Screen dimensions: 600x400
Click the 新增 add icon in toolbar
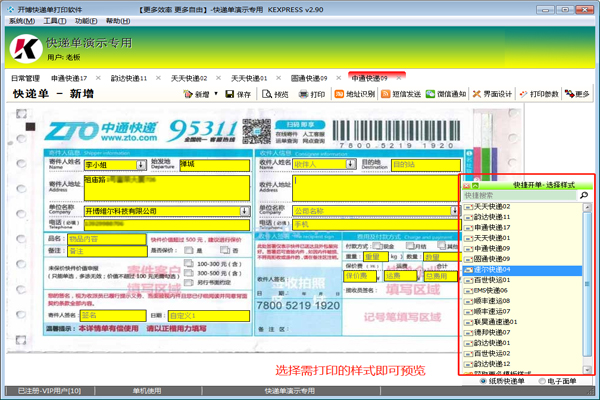(188, 94)
